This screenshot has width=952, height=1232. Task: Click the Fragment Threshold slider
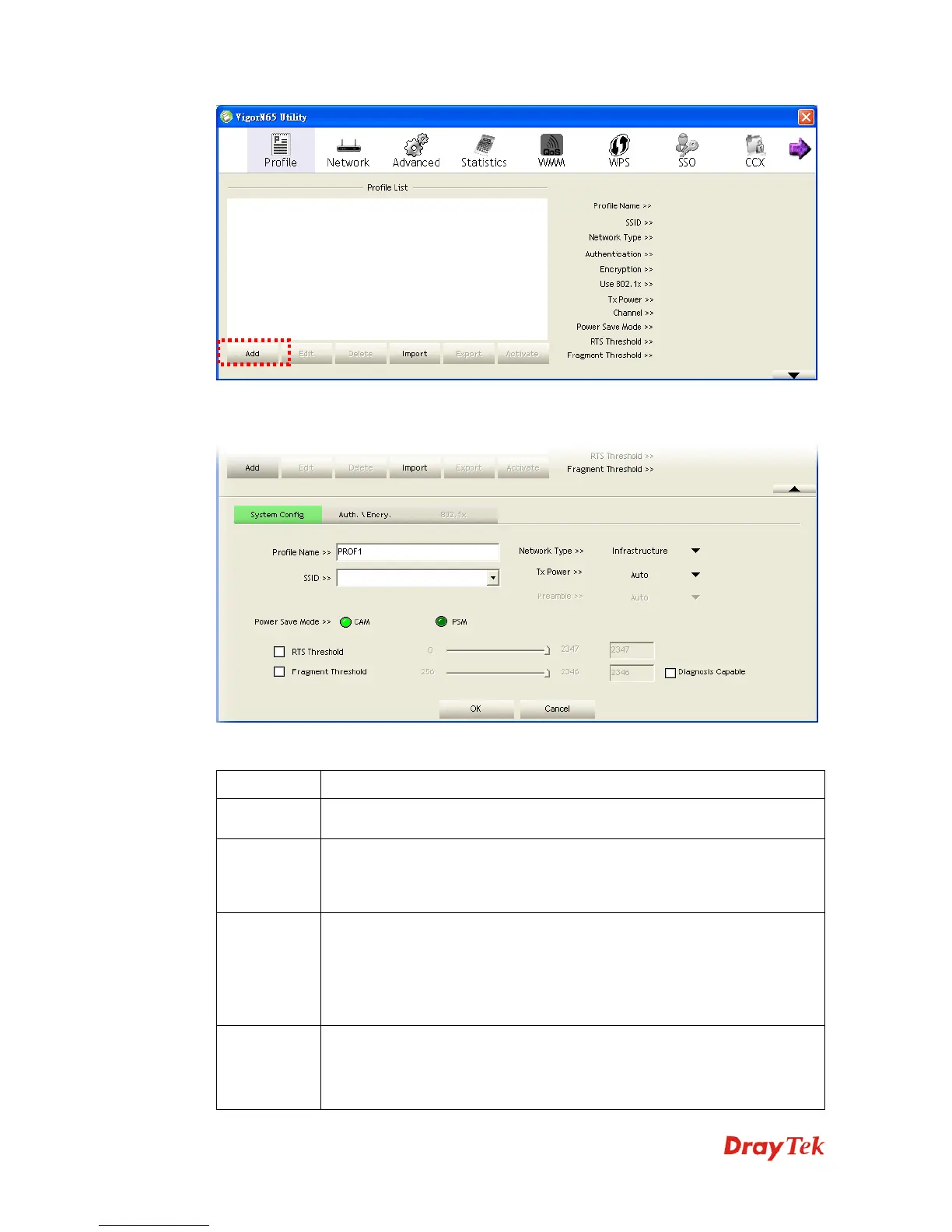pos(498,672)
